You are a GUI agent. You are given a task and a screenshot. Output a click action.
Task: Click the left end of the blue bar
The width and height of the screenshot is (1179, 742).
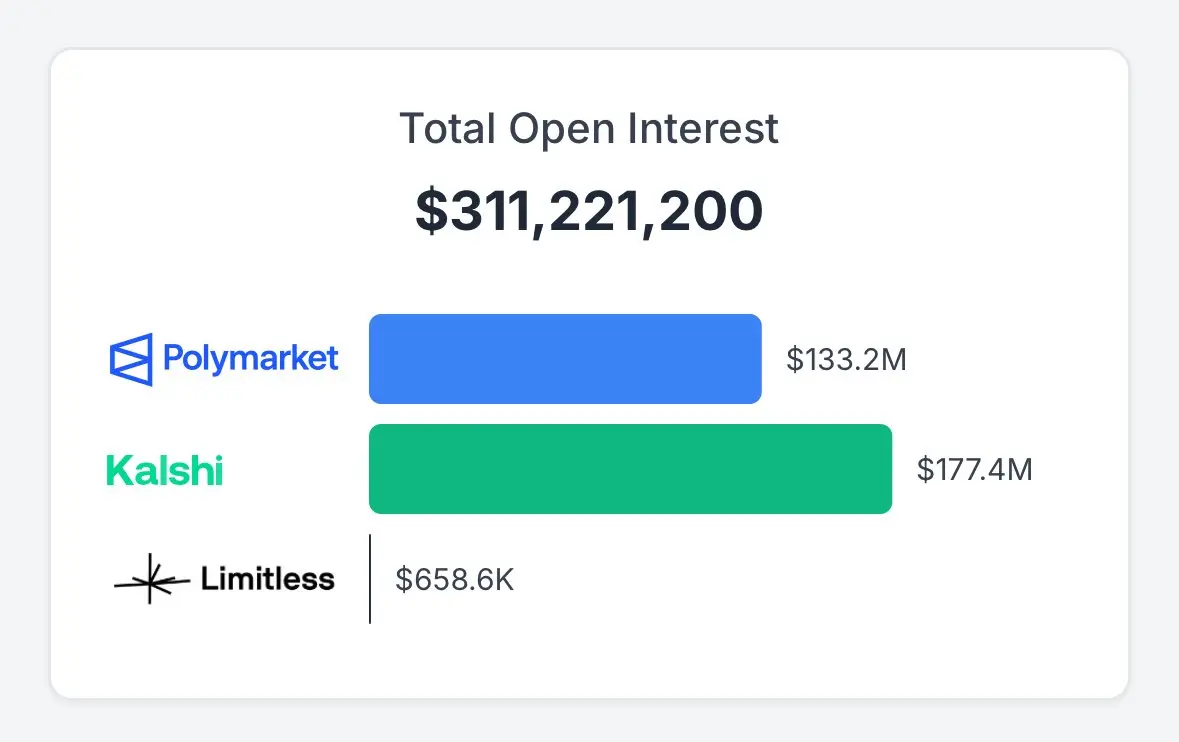pyautogui.click(x=374, y=359)
